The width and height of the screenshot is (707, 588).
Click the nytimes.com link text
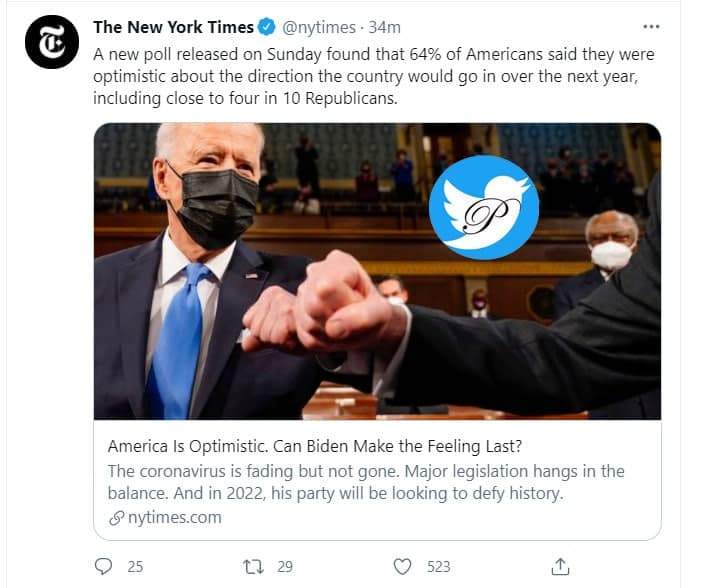coord(175,517)
